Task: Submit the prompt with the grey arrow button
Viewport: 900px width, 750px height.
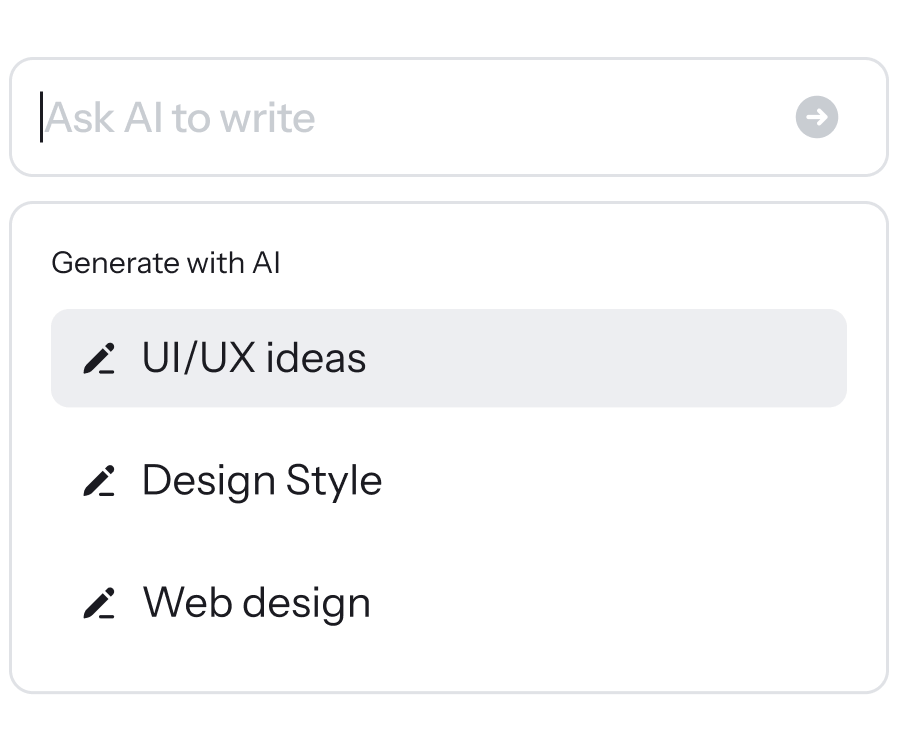Action: [817, 117]
